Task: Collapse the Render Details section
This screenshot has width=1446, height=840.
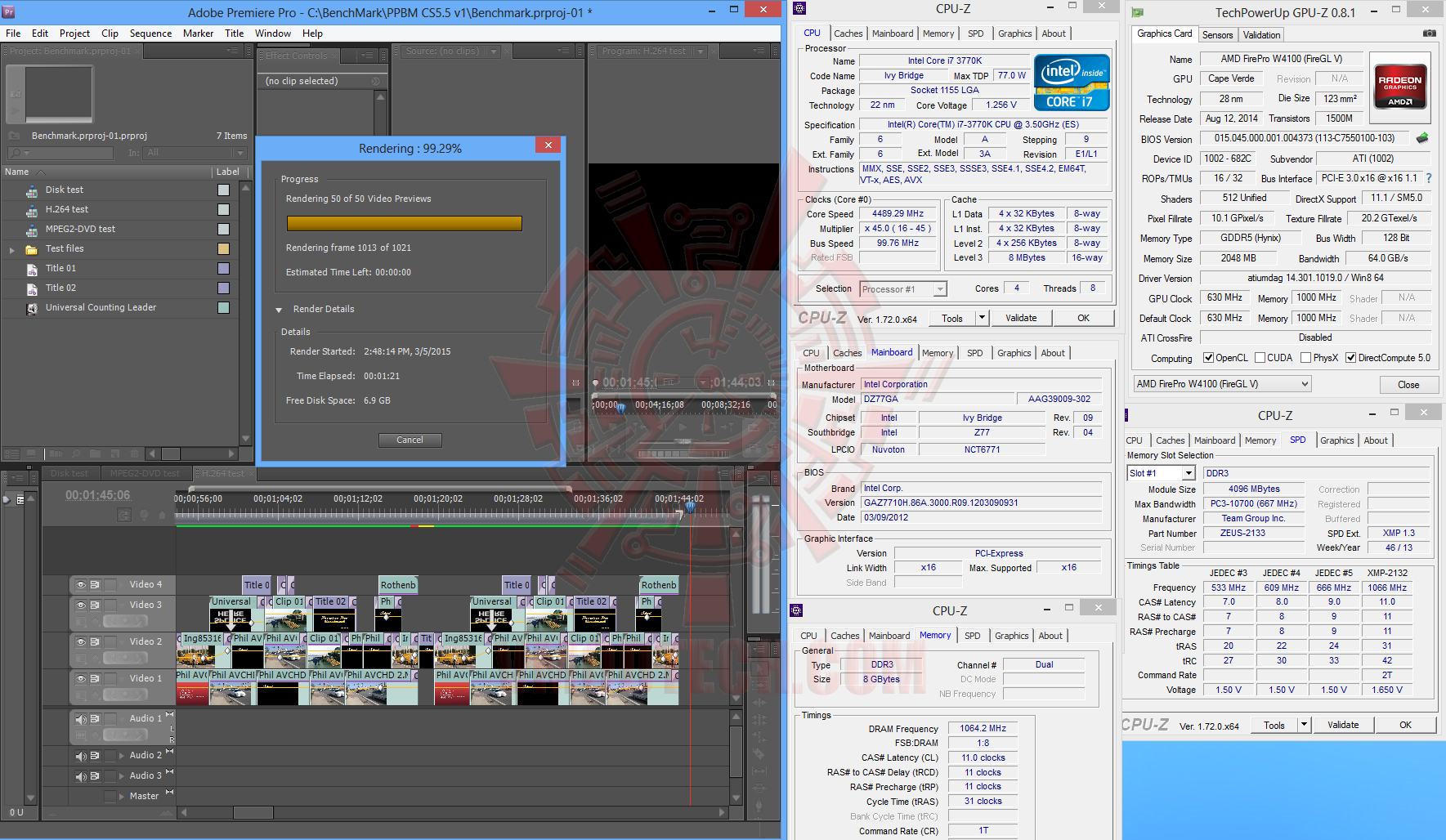Action: (279, 310)
